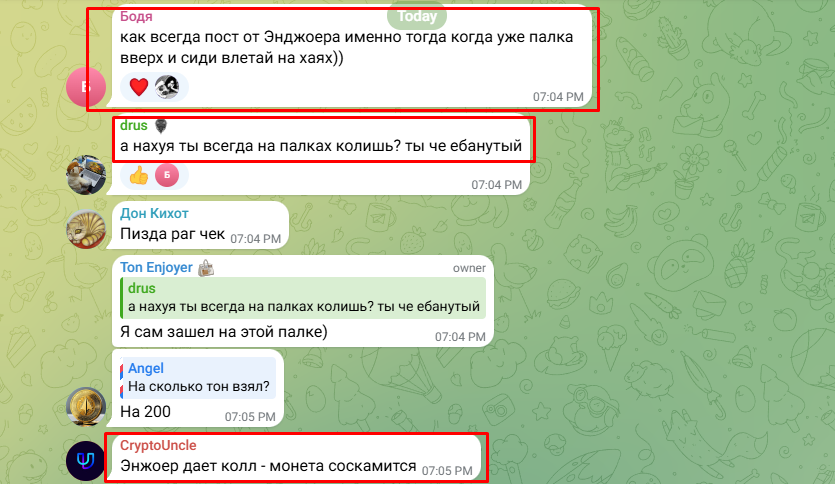Screen dimensions: 835x484
Task: Click the emoji badge next to Ton Enjoyer
Action: [206, 268]
